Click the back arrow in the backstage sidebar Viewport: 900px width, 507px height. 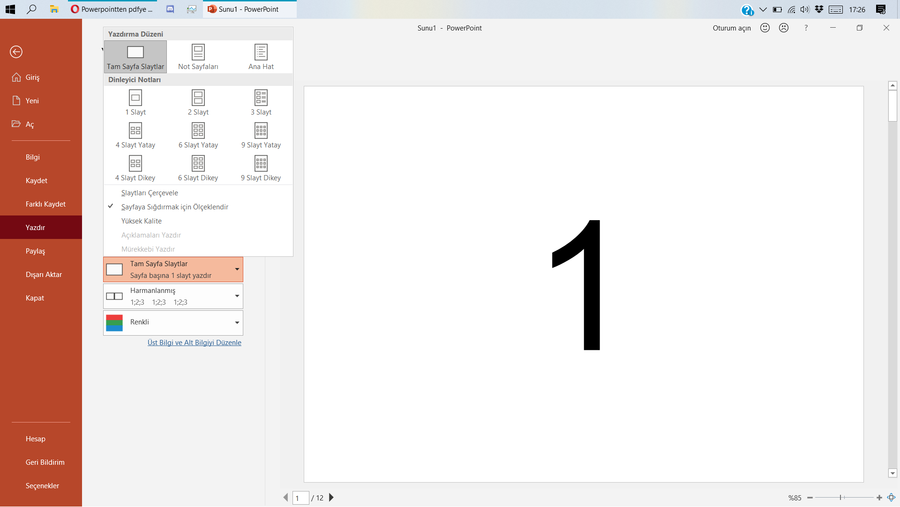click(x=15, y=52)
